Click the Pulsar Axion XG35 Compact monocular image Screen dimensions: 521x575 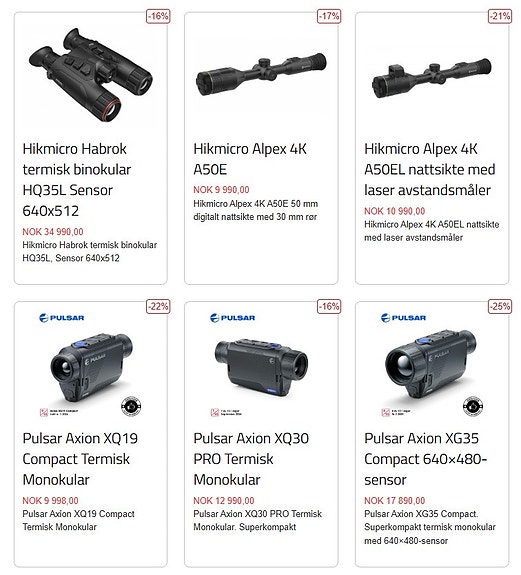[431, 367]
